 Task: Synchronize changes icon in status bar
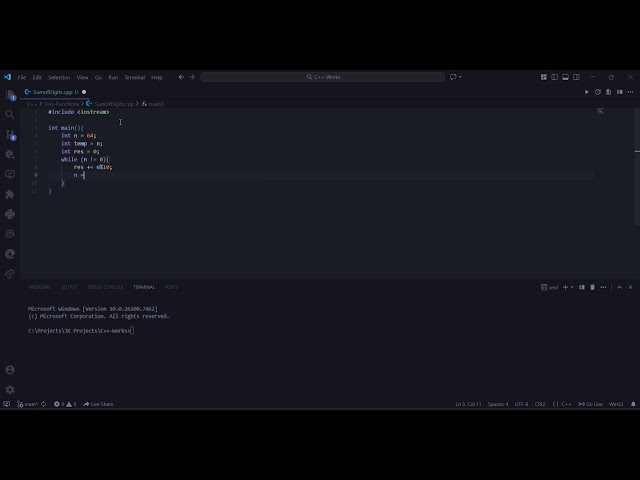point(44,404)
